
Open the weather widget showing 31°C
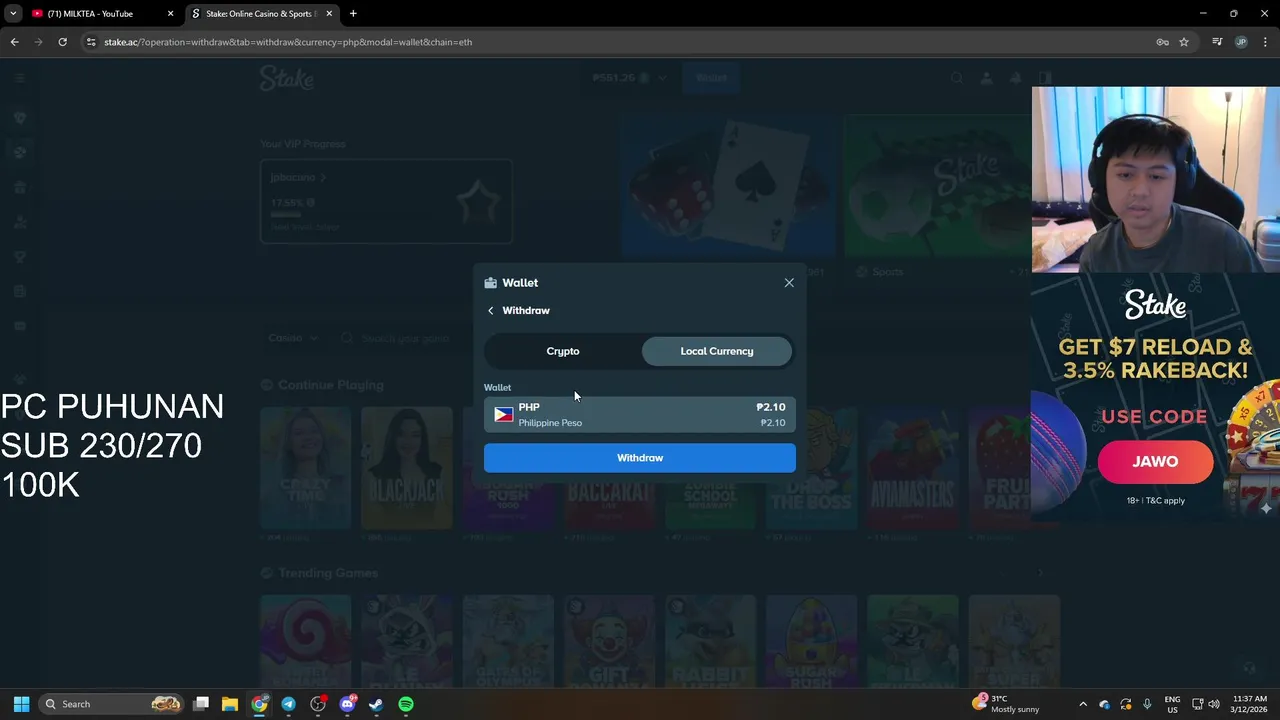(1006, 704)
